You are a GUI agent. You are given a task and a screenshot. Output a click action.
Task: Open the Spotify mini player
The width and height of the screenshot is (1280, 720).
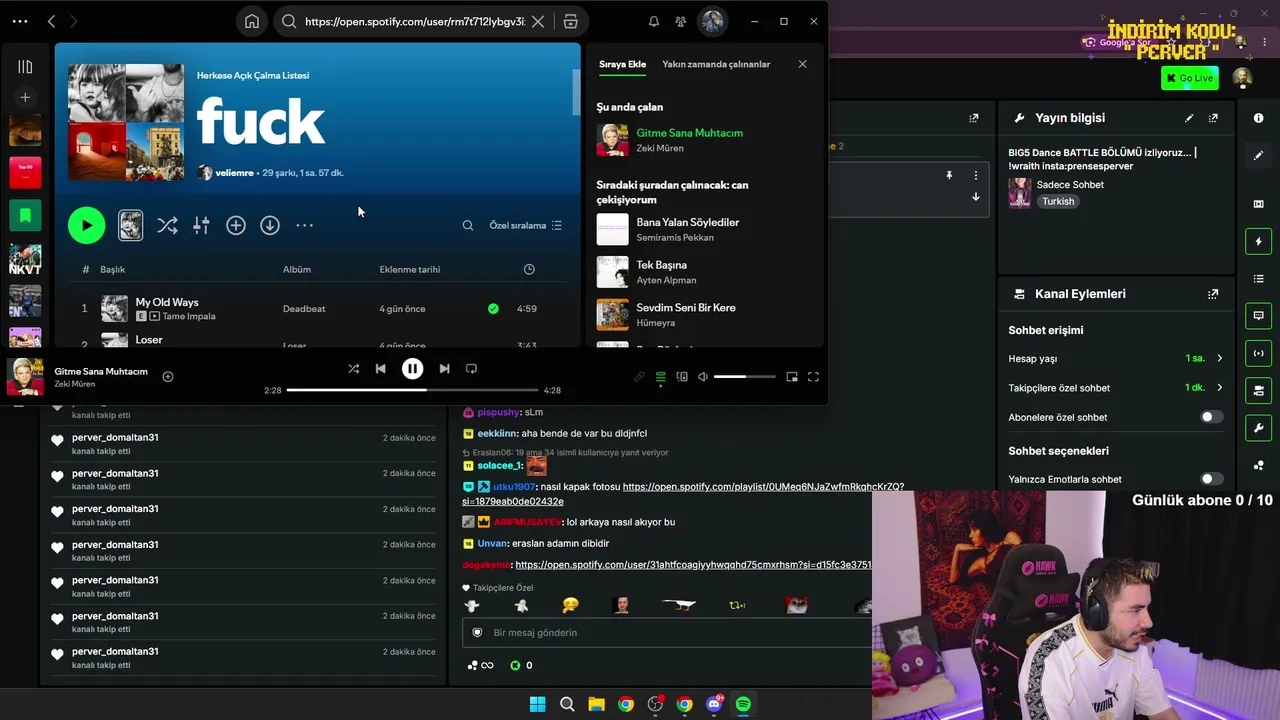coord(792,377)
